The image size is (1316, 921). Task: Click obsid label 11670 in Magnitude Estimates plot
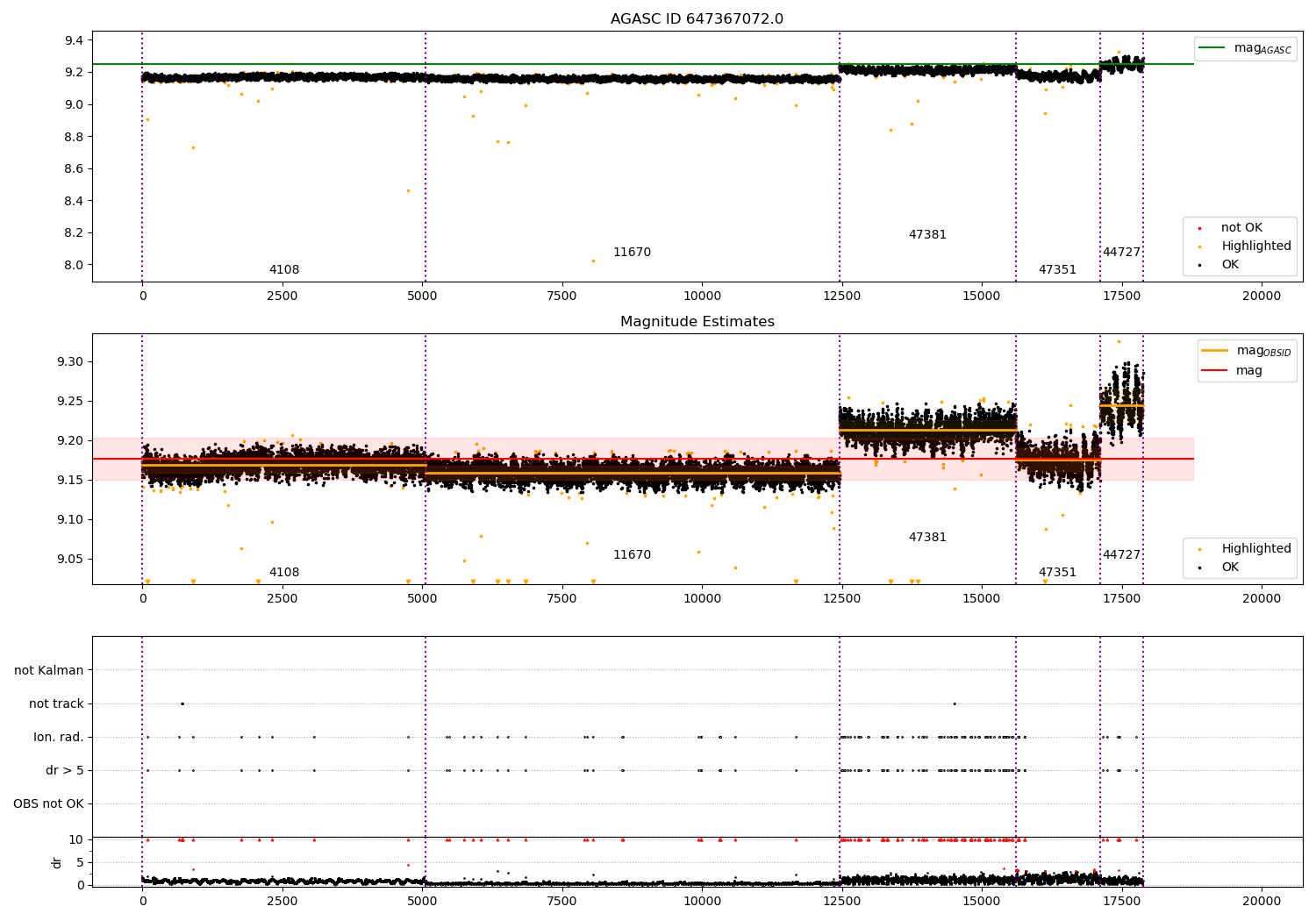pos(632,555)
